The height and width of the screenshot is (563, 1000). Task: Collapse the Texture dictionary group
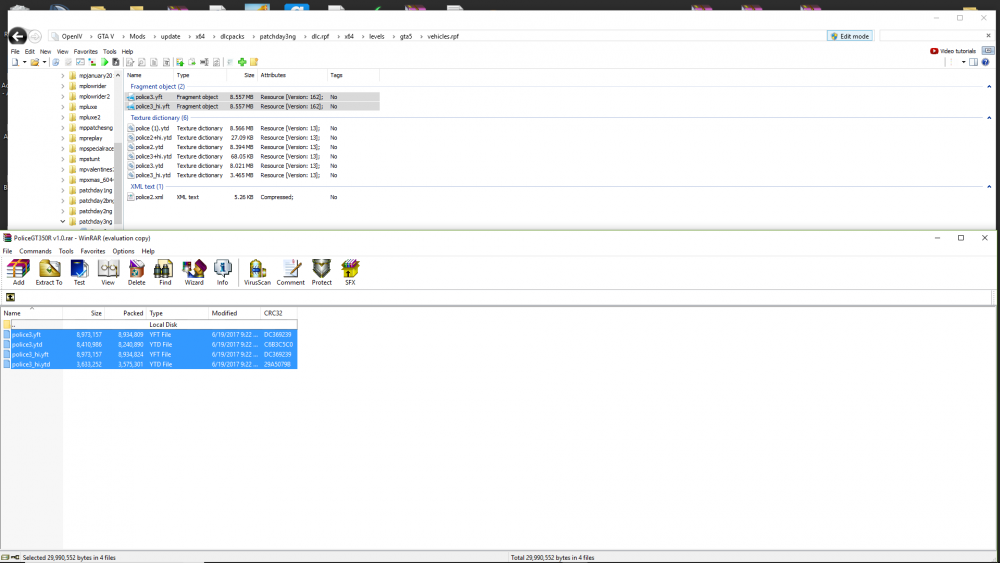(x=989, y=117)
